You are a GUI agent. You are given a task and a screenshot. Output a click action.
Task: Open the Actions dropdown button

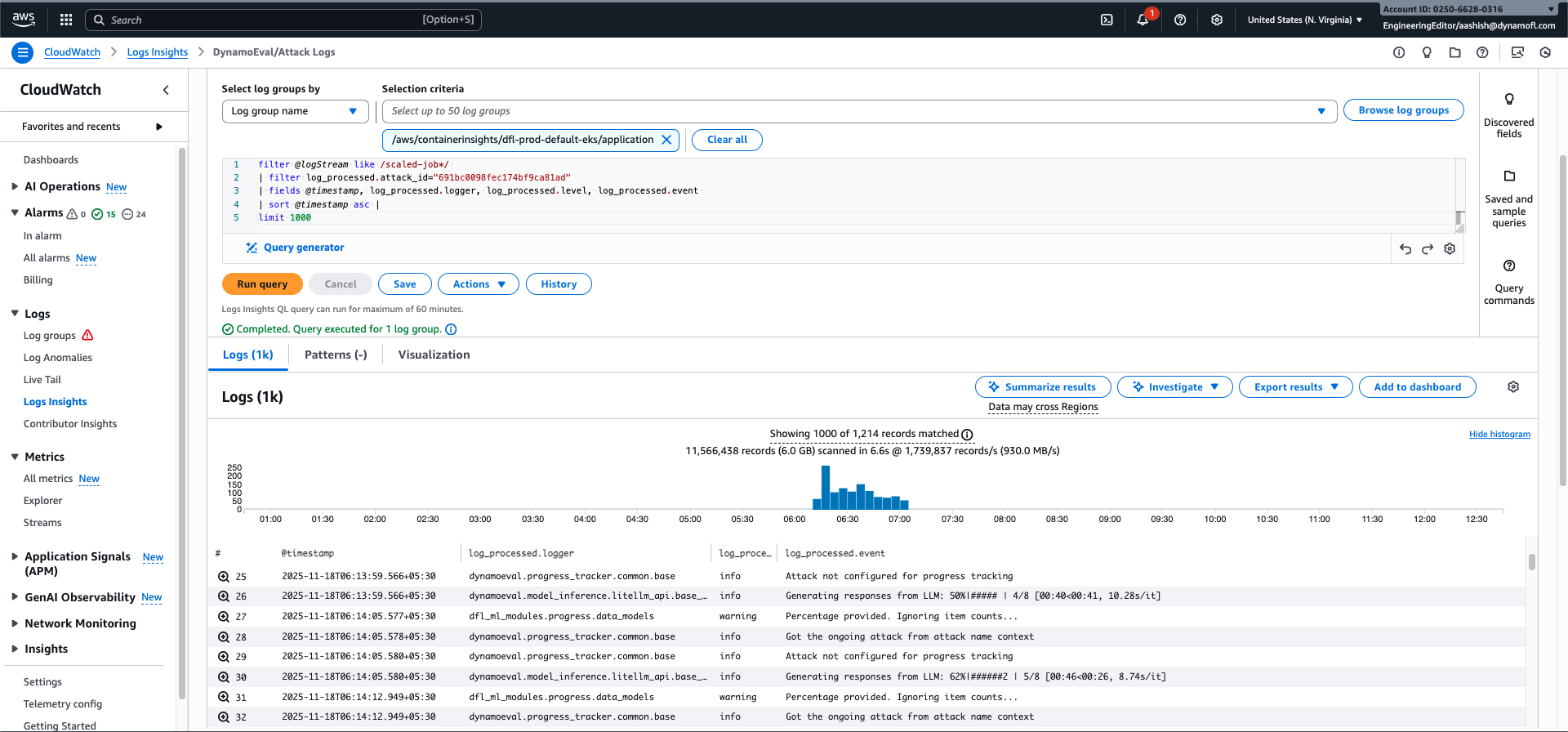479,284
